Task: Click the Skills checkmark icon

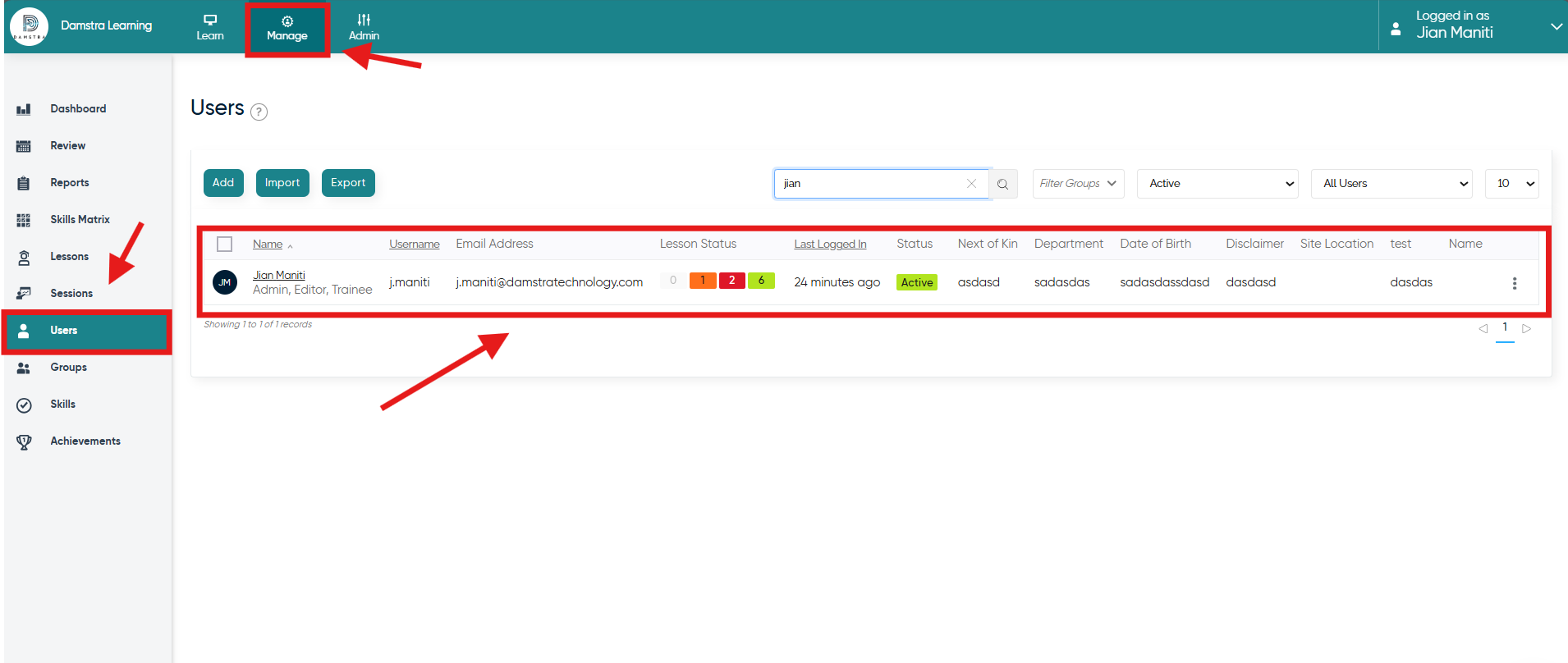Action: coord(24,405)
